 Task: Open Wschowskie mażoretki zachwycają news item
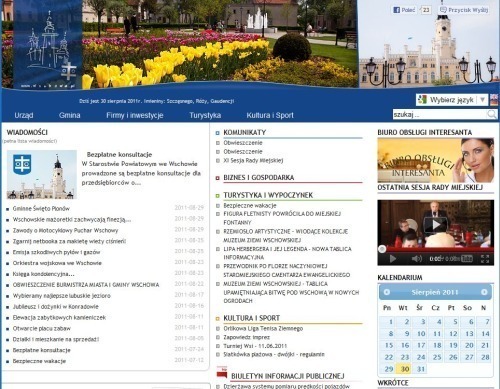(72, 220)
